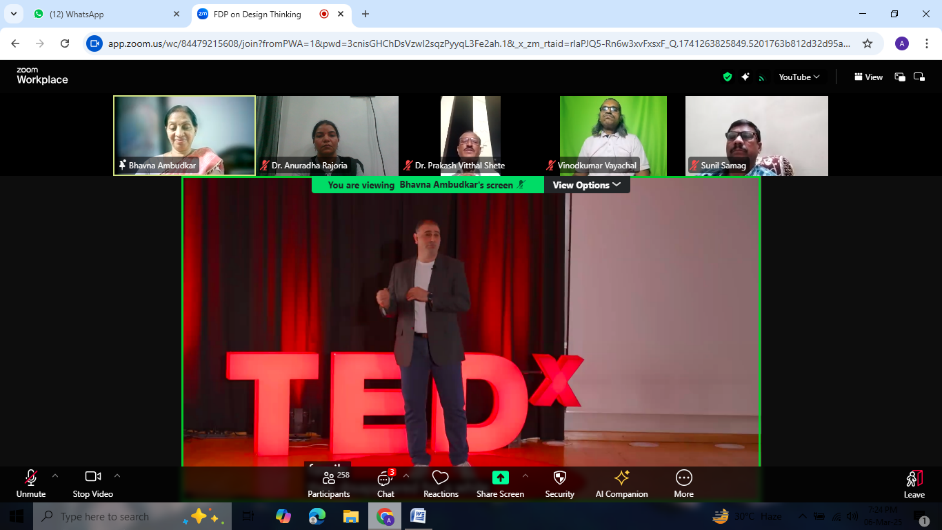The image size is (942, 530).
Task: Open the View layout menu
Action: pyautogui.click(x=868, y=77)
